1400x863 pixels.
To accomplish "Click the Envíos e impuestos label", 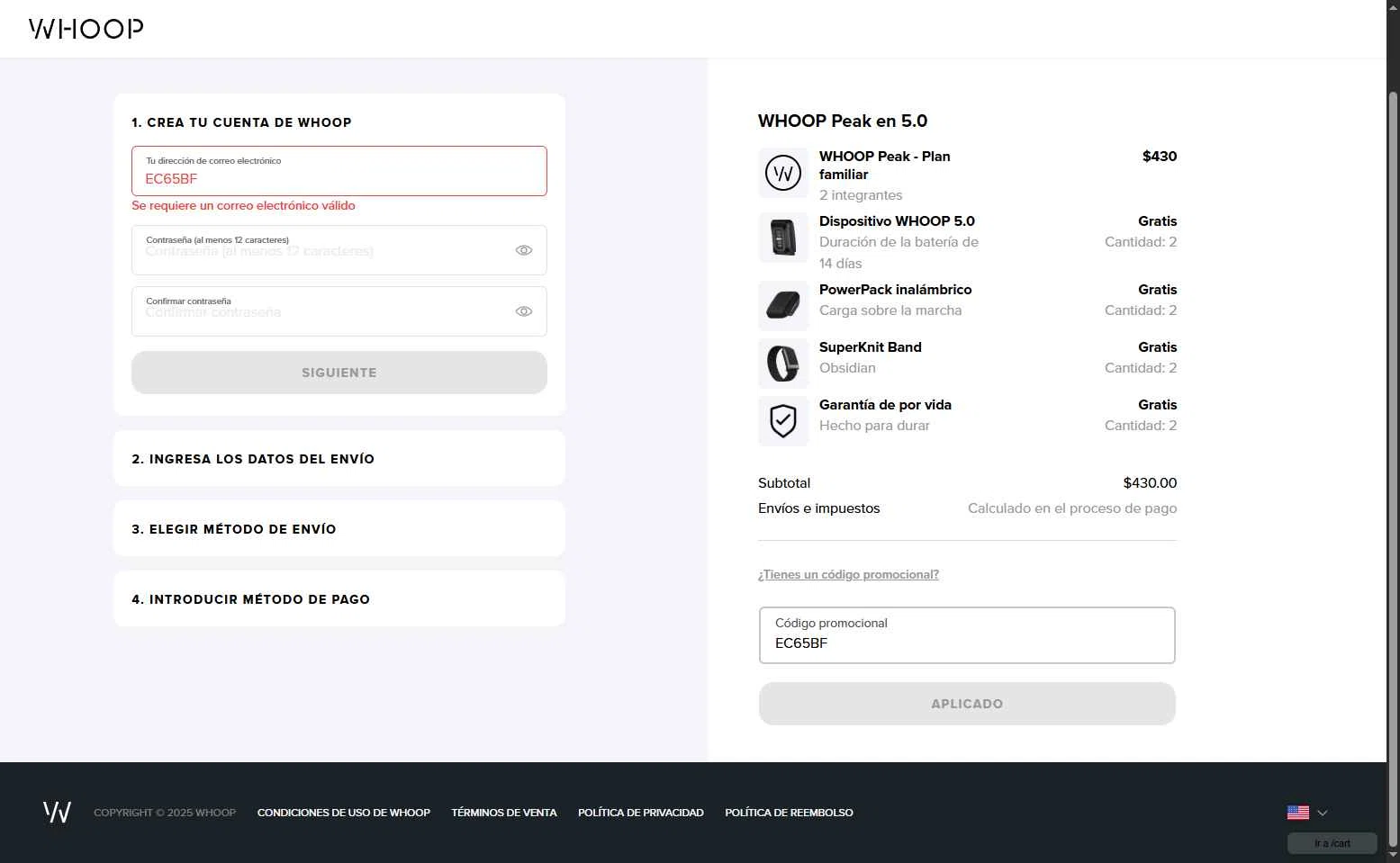I will (x=819, y=508).
